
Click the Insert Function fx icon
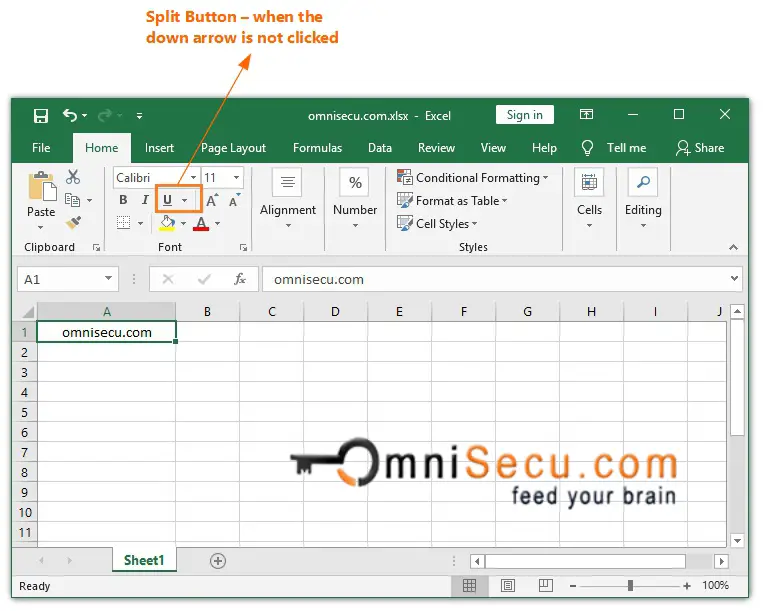point(239,279)
